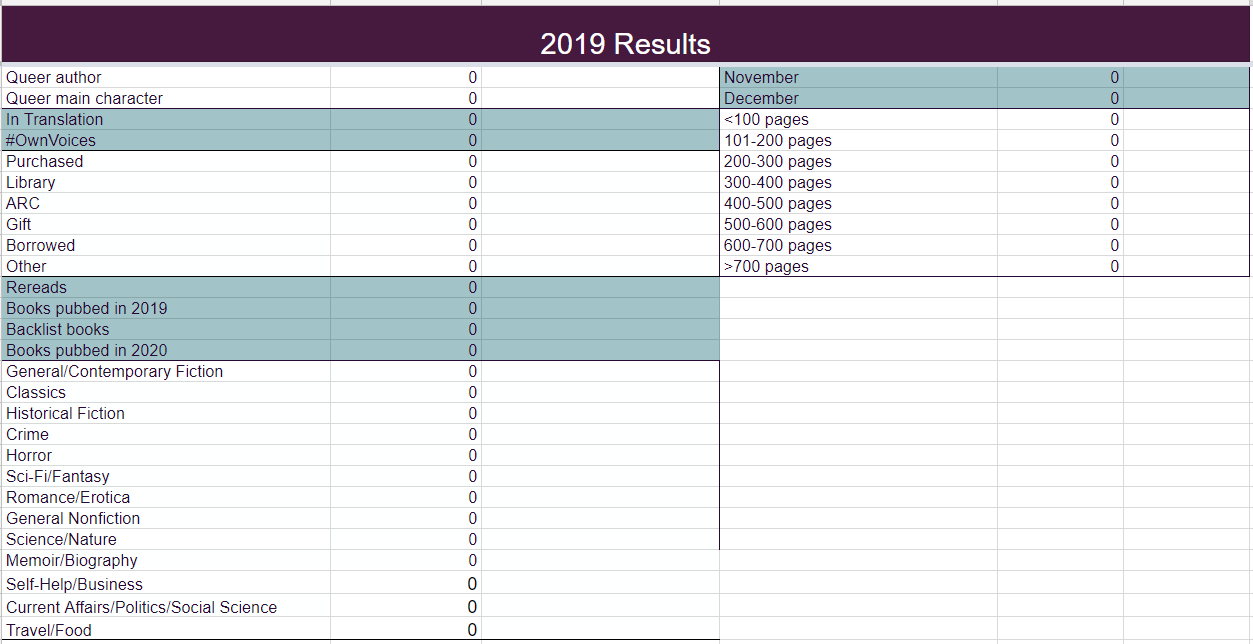The image size is (1253, 644).
Task: Select the 0 count beside Crime
Action: coord(406,434)
